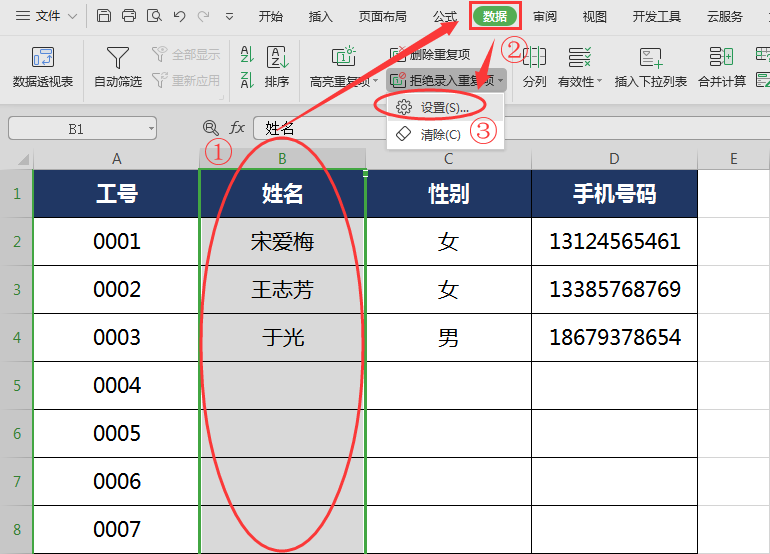Select column B header
This screenshot has width=770, height=554.
tap(282, 159)
